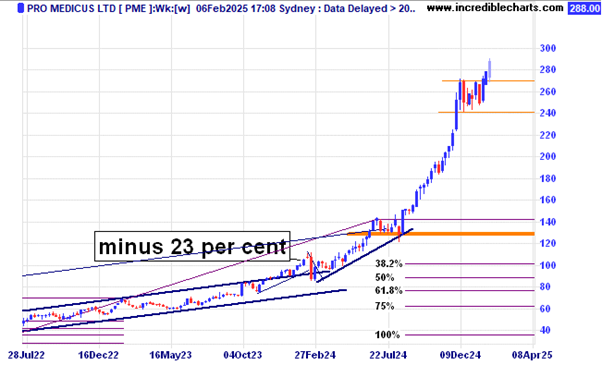Click the 08Apr25 date axis label
Image resolution: width=602 pixels, height=365 pixels.
(x=533, y=355)
